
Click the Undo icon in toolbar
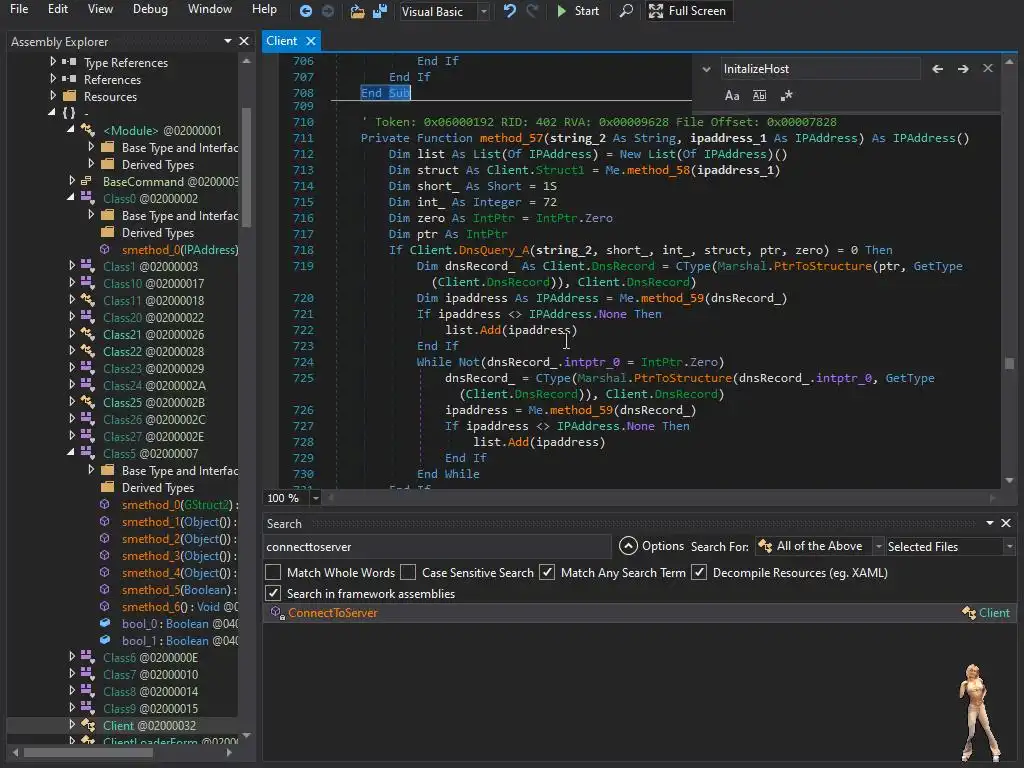pyautogui.click(x=510, y=11)
